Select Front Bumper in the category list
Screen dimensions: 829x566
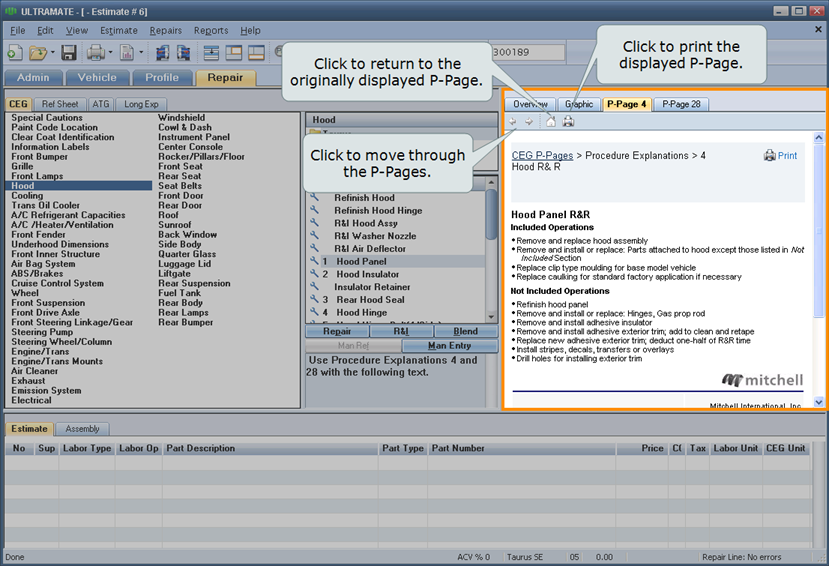[x=40, y=157]
